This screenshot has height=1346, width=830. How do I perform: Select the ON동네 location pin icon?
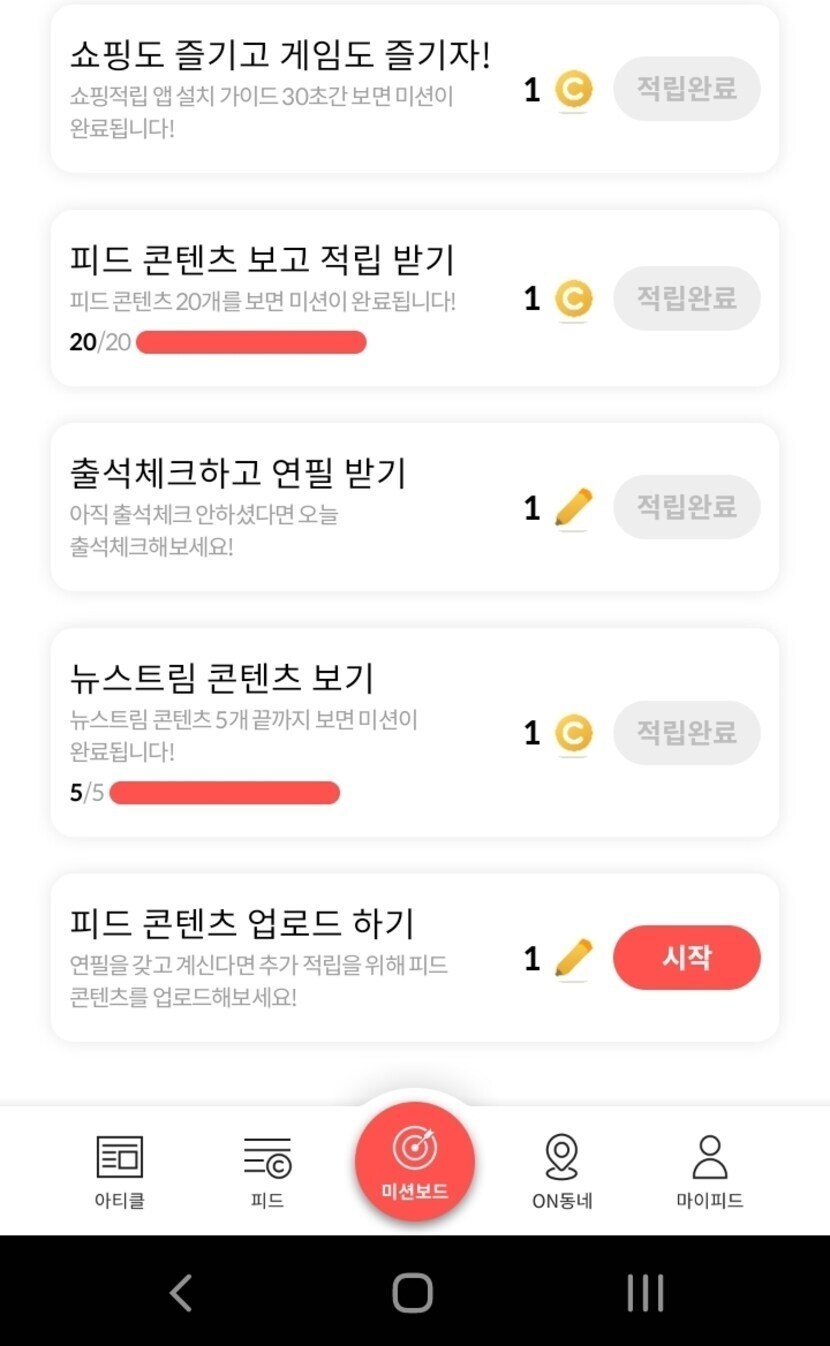(x=562, y=1160)
